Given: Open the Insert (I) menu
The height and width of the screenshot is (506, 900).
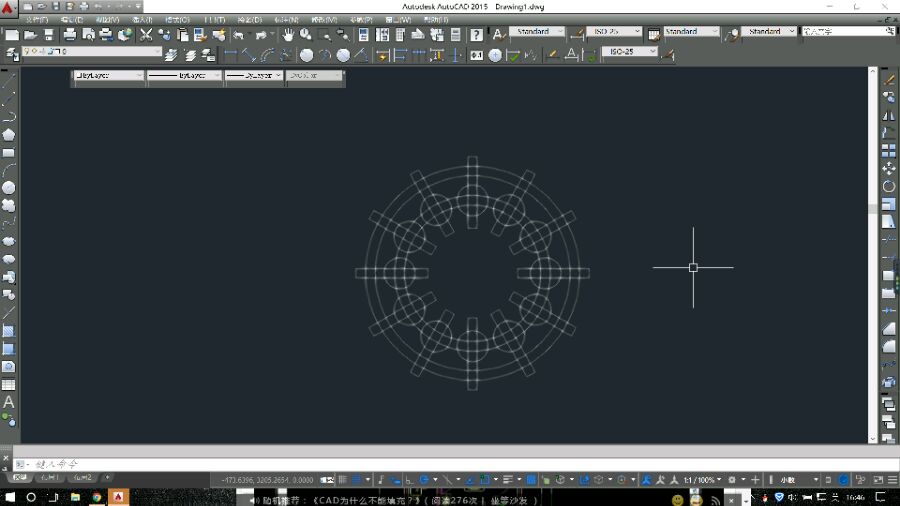Looking at the screenshot, I should 142,20.
